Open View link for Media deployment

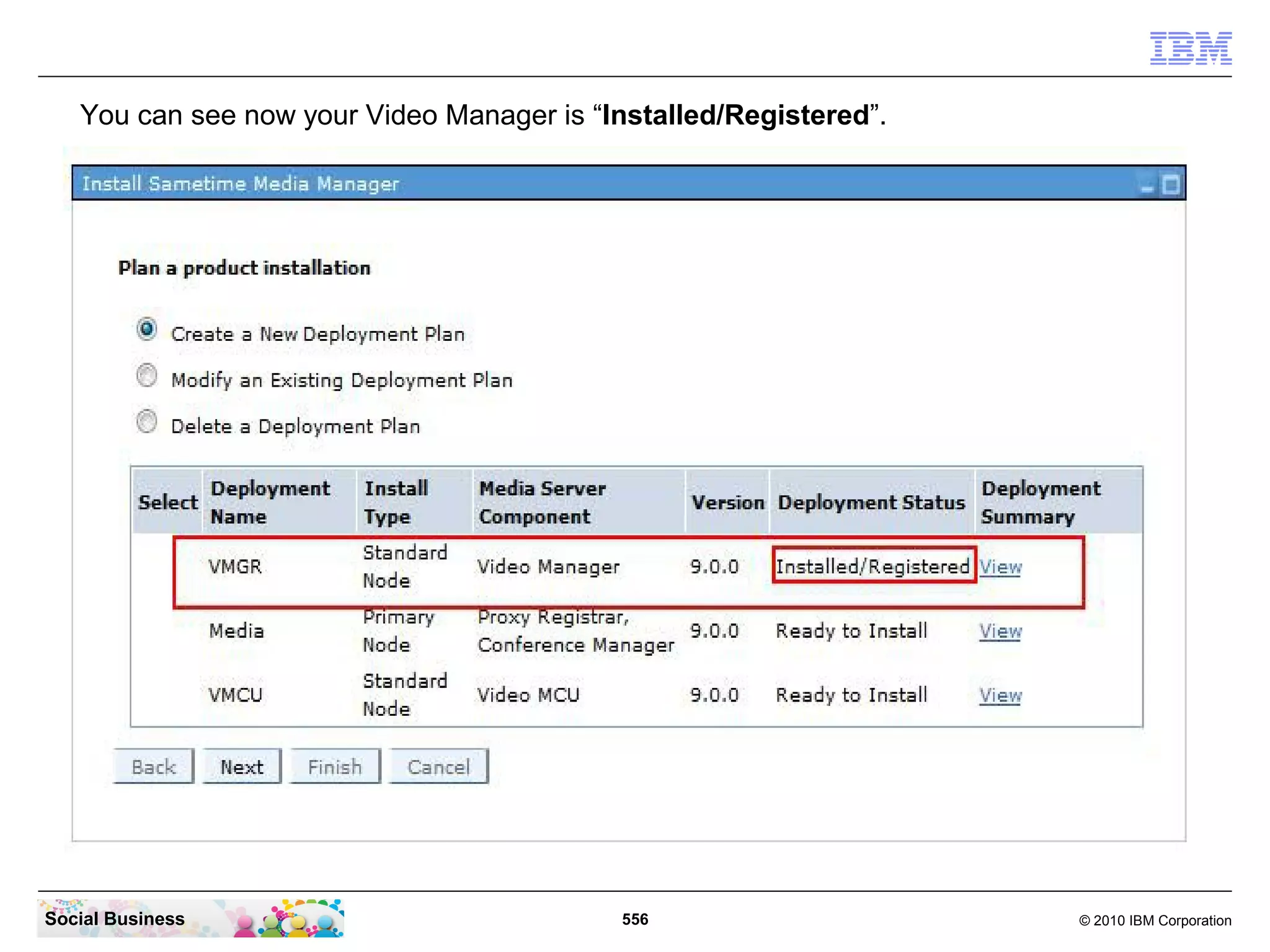point(1000,631)
